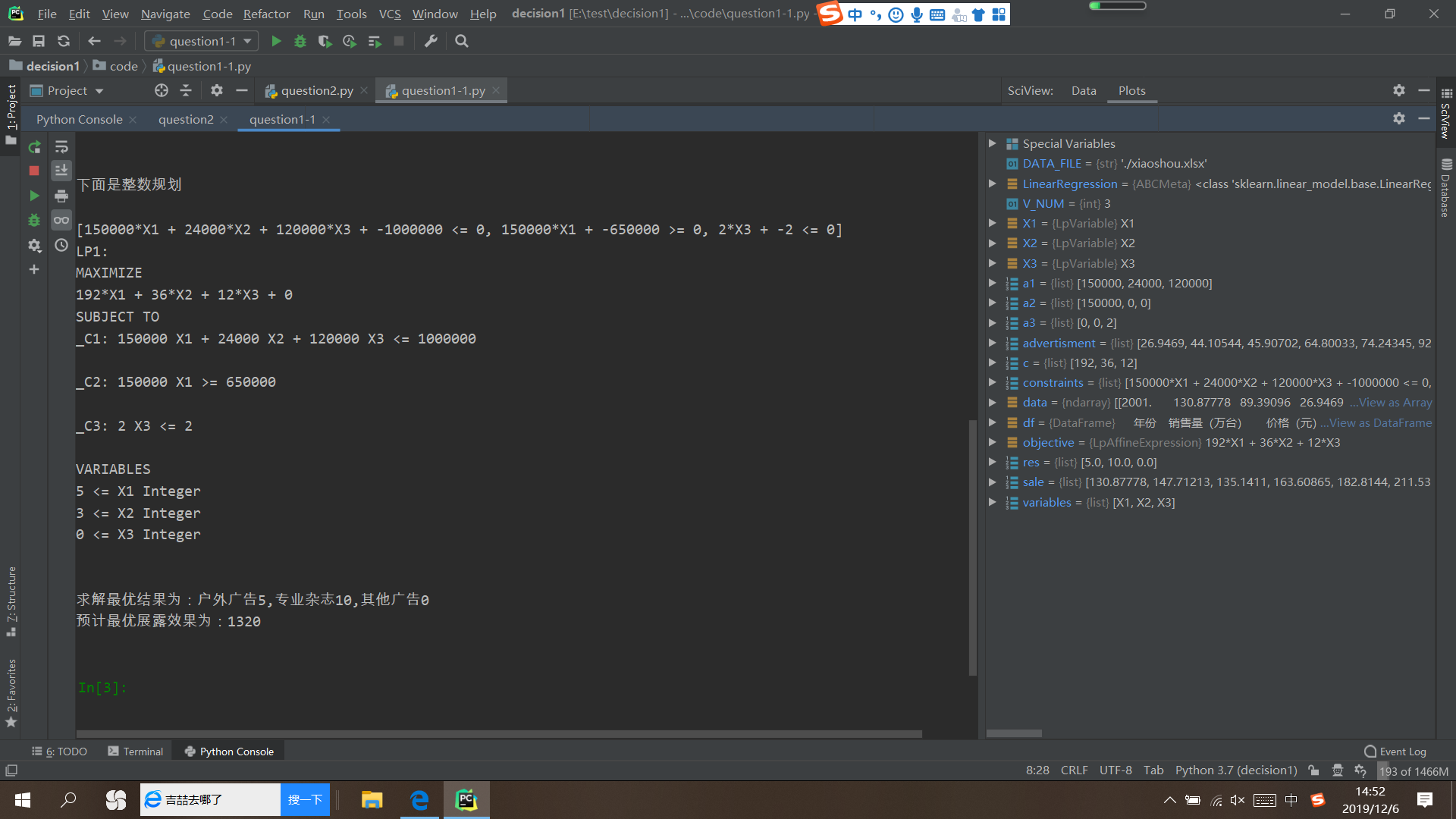Open the Search Everywhere magnifier icon

pos(461,41)
